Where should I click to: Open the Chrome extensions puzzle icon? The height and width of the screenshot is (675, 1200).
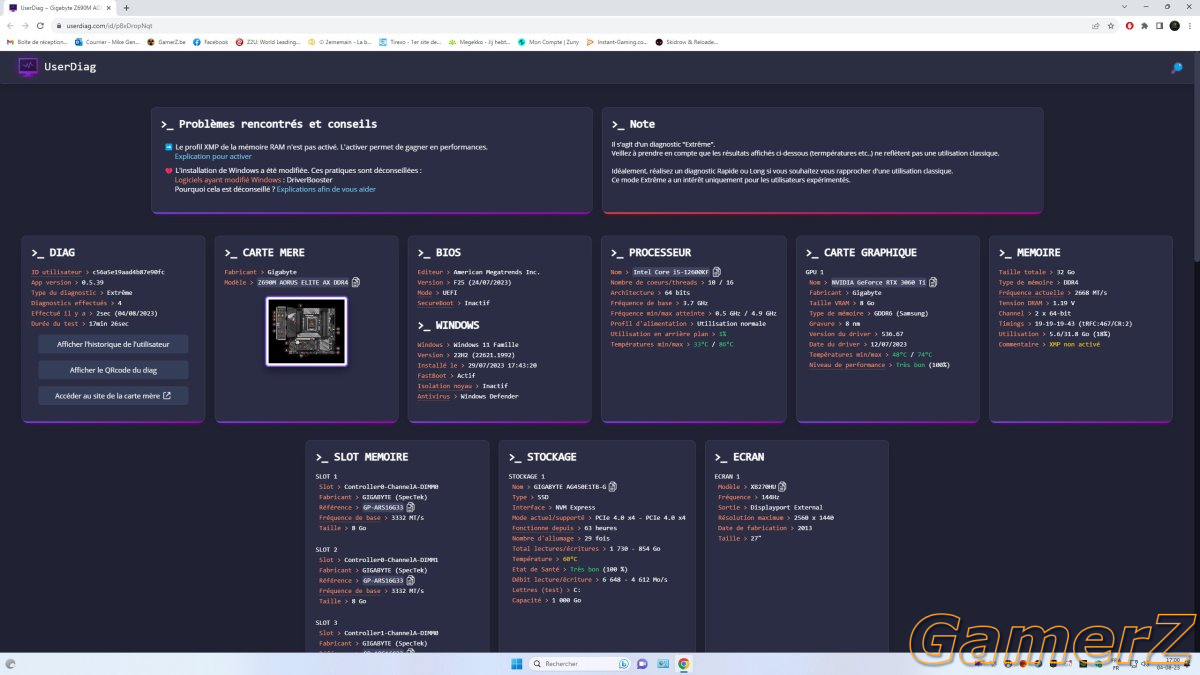coord(1144,25)
